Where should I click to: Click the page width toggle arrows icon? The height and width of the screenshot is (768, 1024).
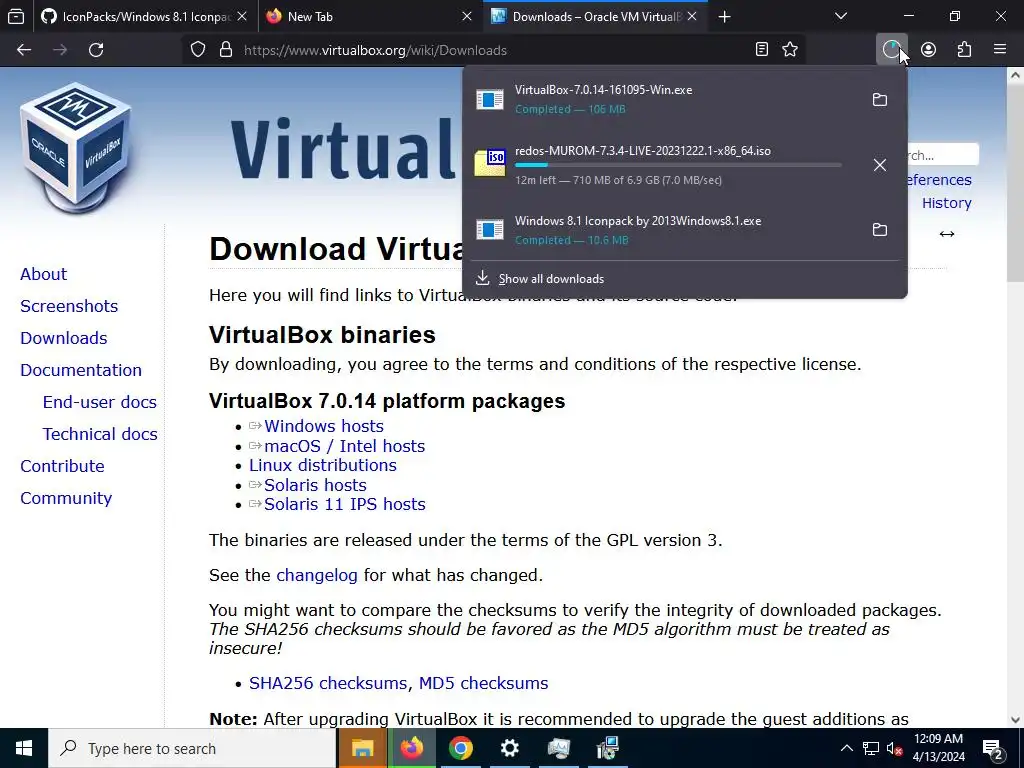[x=947, y=234]
